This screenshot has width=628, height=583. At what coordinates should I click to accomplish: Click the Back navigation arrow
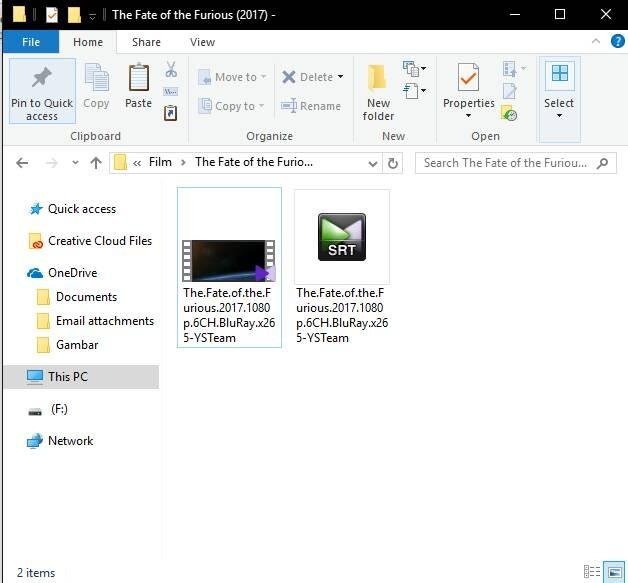tap(22, 163)
